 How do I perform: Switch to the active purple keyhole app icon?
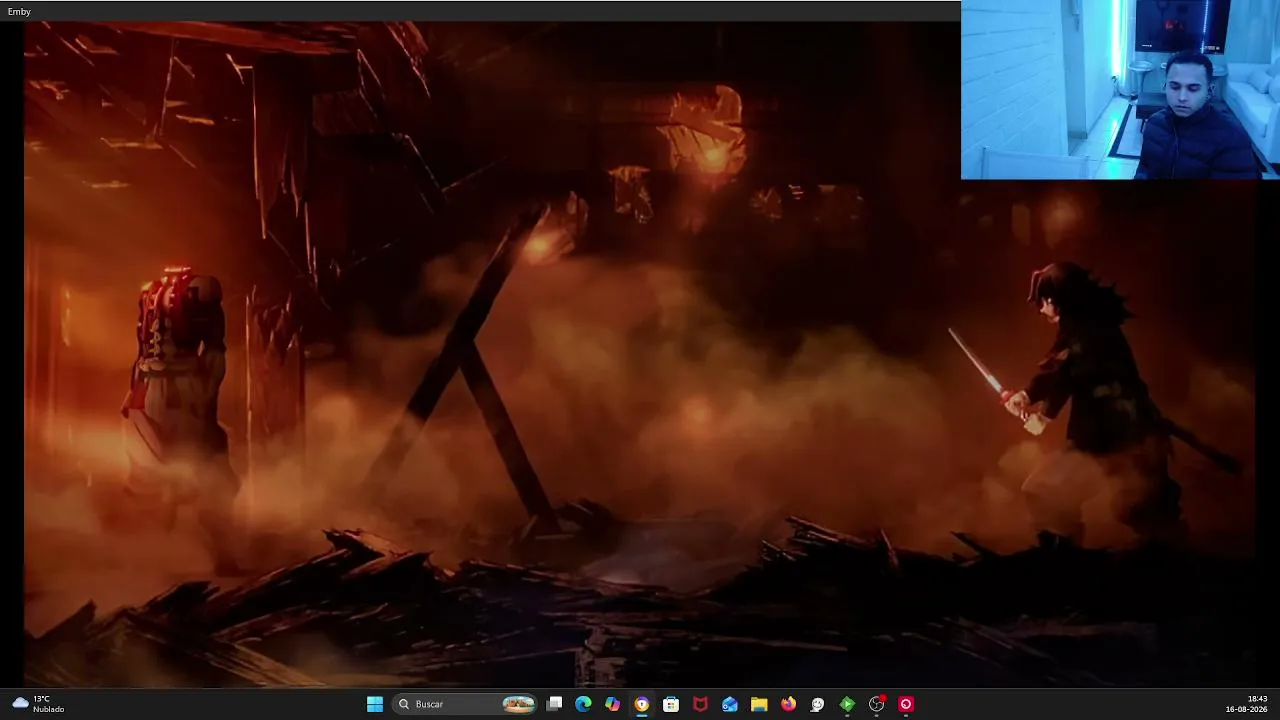(x=642, y=704)
